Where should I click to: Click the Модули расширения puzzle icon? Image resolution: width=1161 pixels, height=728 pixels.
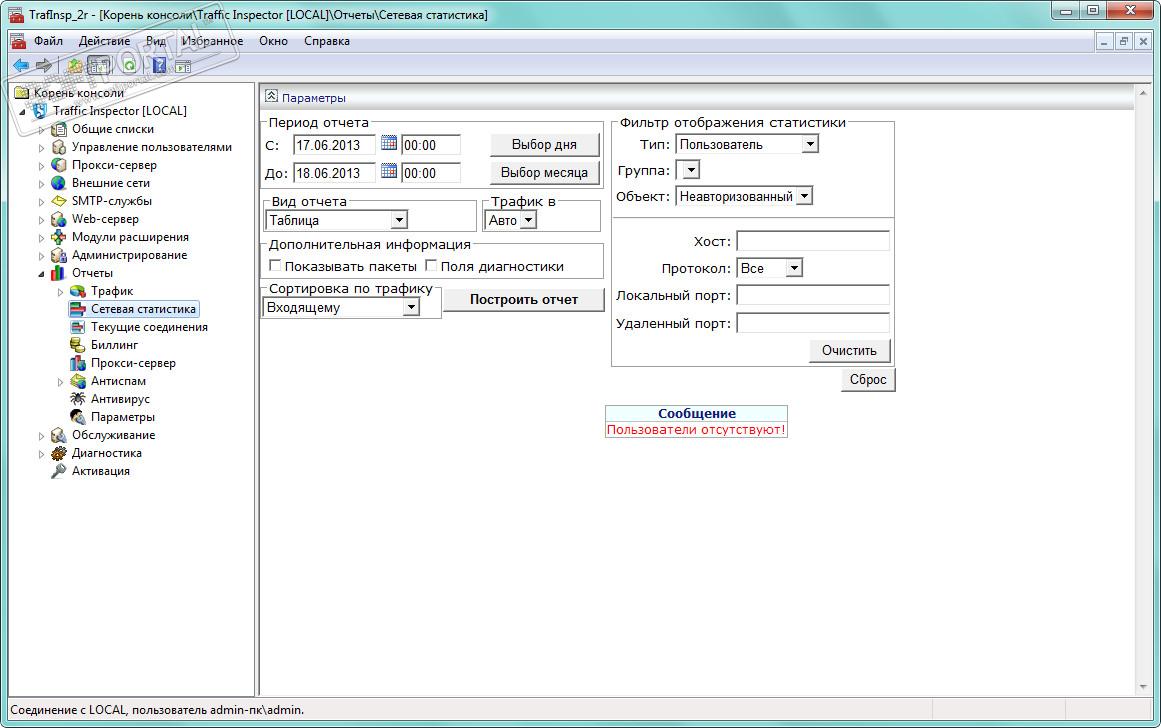click(59, 237)
